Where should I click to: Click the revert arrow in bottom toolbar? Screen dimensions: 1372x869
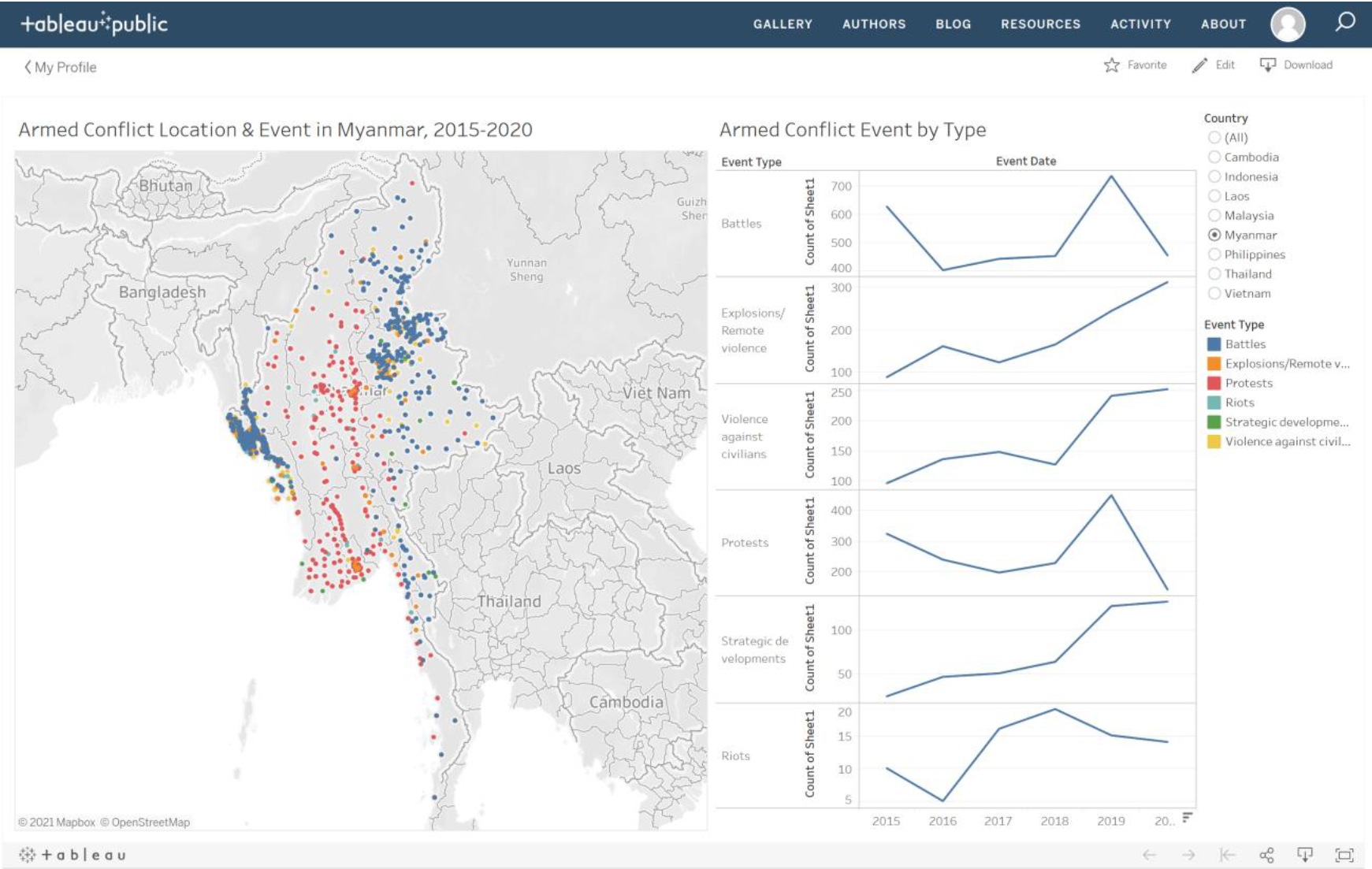coord(1227,855)
